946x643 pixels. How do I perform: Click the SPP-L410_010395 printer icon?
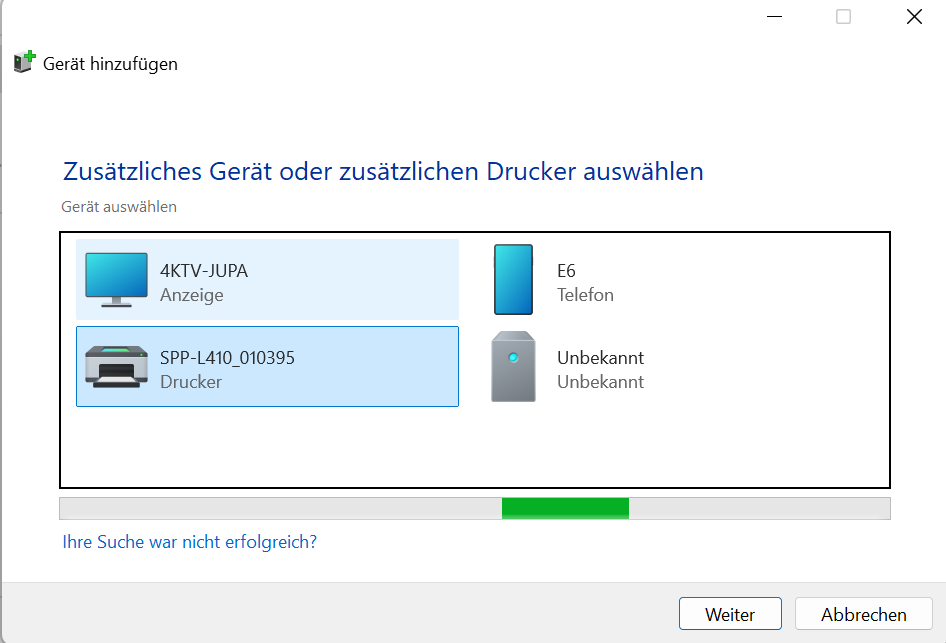pos(116,366)
